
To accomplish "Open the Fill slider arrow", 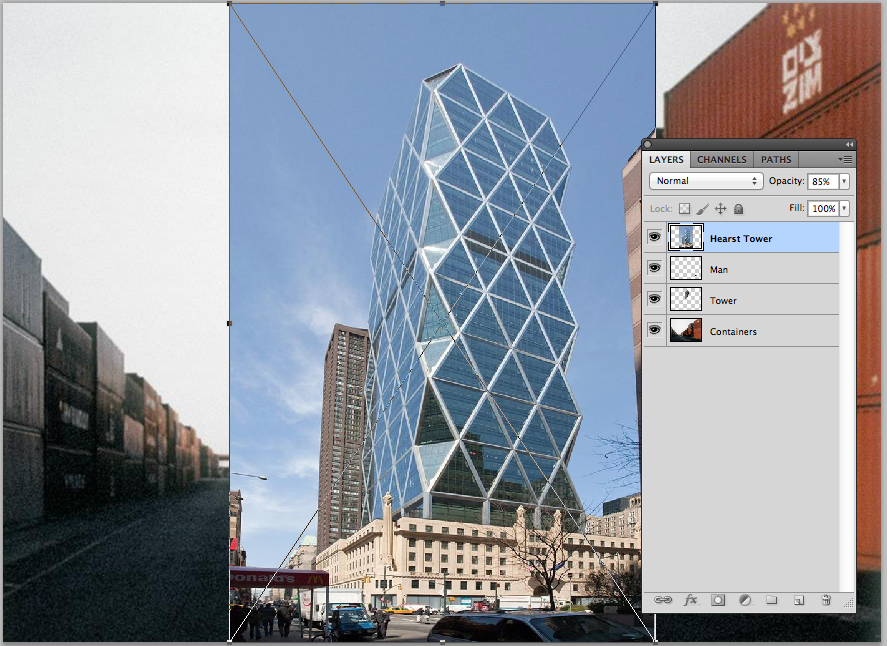I will (844, 208).
